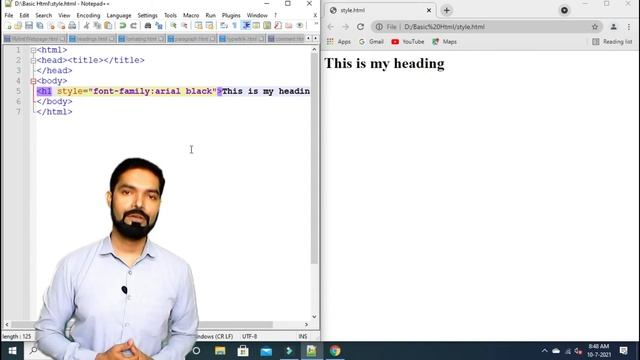
Task: Open the Run menu
Action: (x=210, y=16)
